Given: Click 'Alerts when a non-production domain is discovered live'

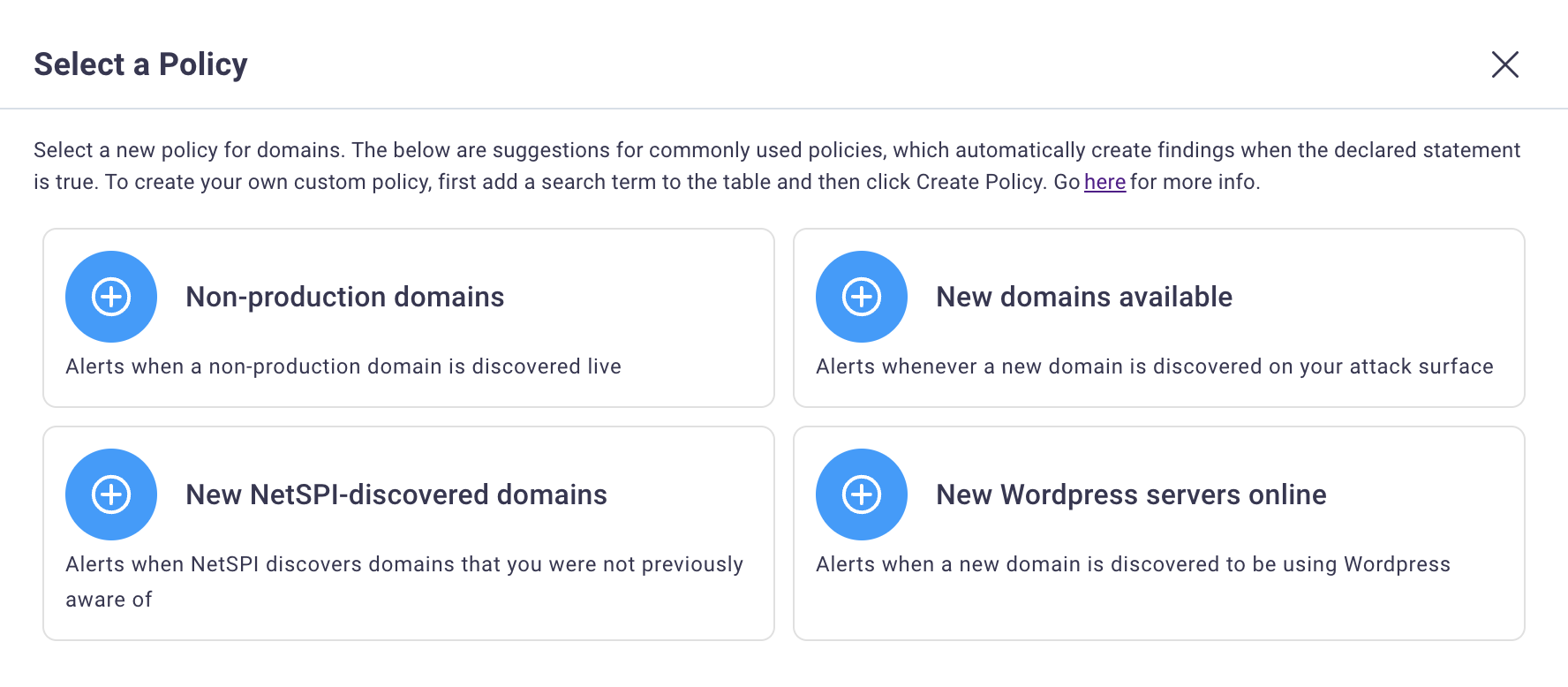Looking at the screenshot, I should (343, 366).
